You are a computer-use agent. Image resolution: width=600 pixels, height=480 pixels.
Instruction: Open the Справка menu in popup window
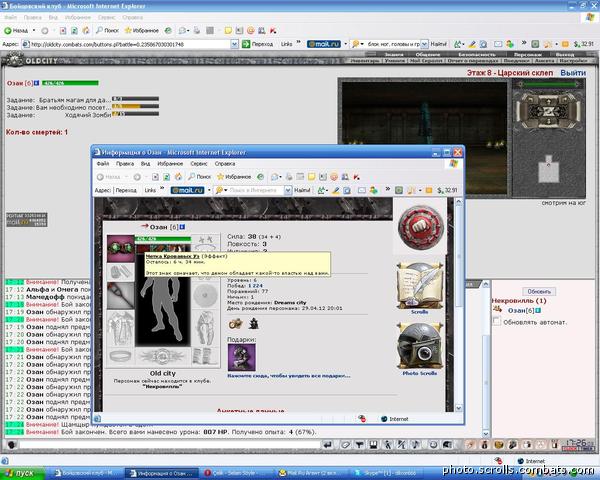[225, 164]
